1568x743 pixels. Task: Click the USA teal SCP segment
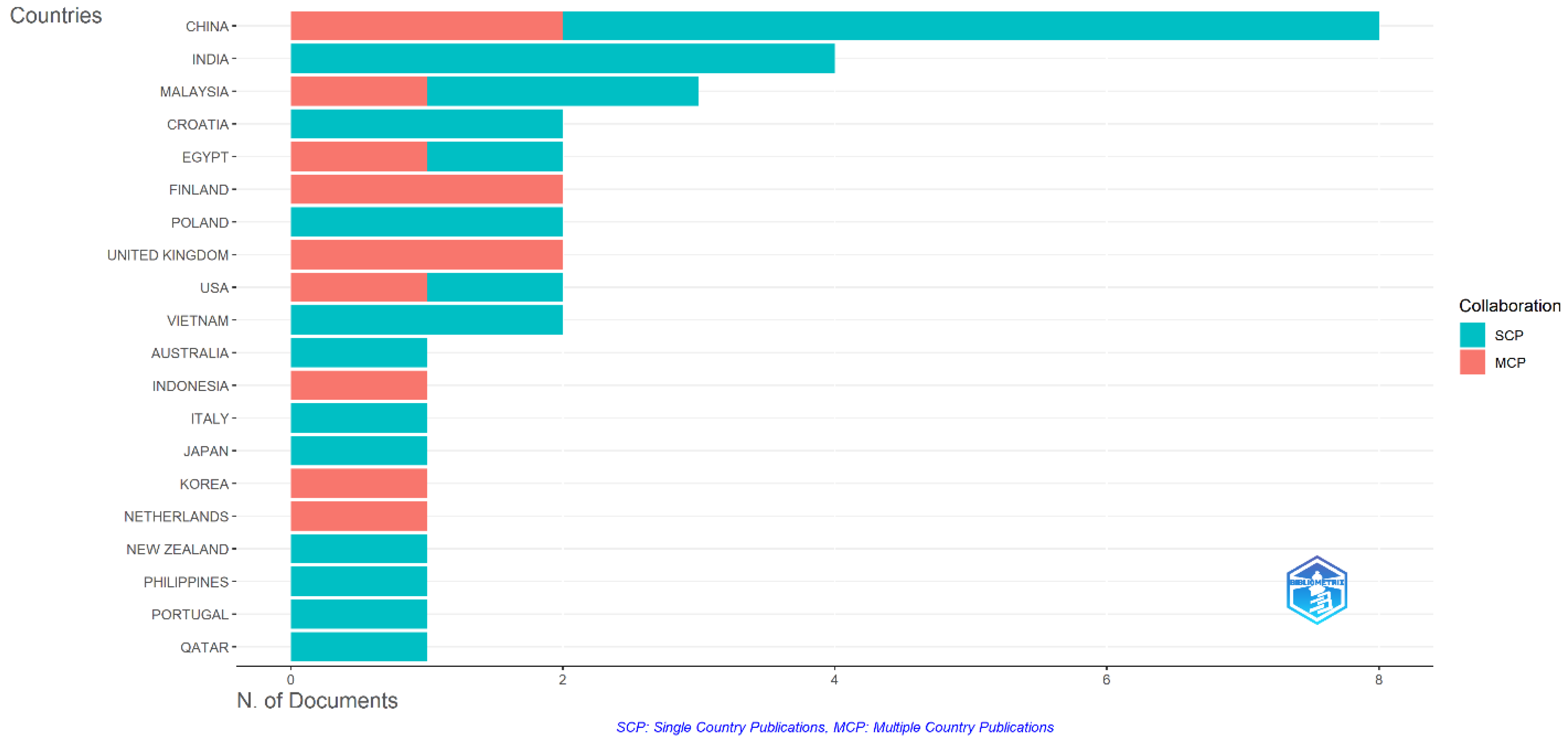494,287
